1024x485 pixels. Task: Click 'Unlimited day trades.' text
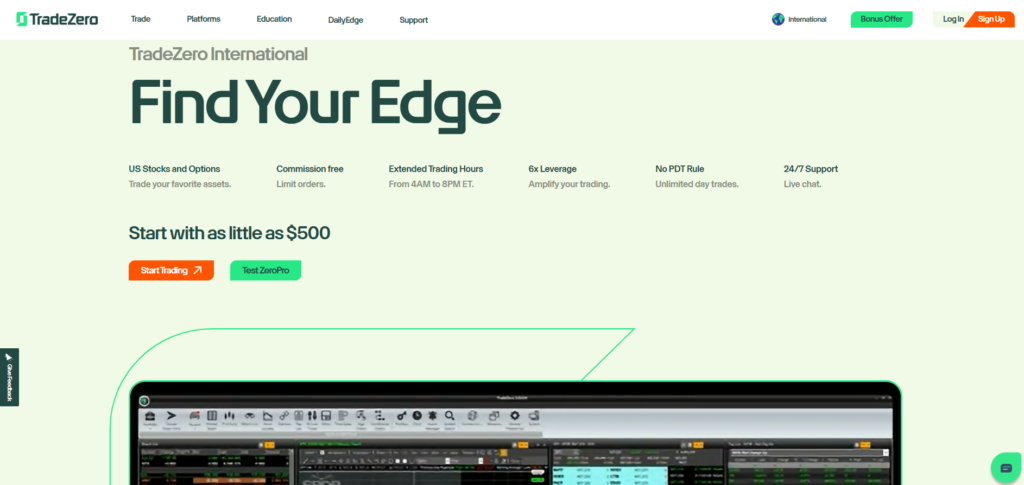pyautogui.click(x=697, y=185)
